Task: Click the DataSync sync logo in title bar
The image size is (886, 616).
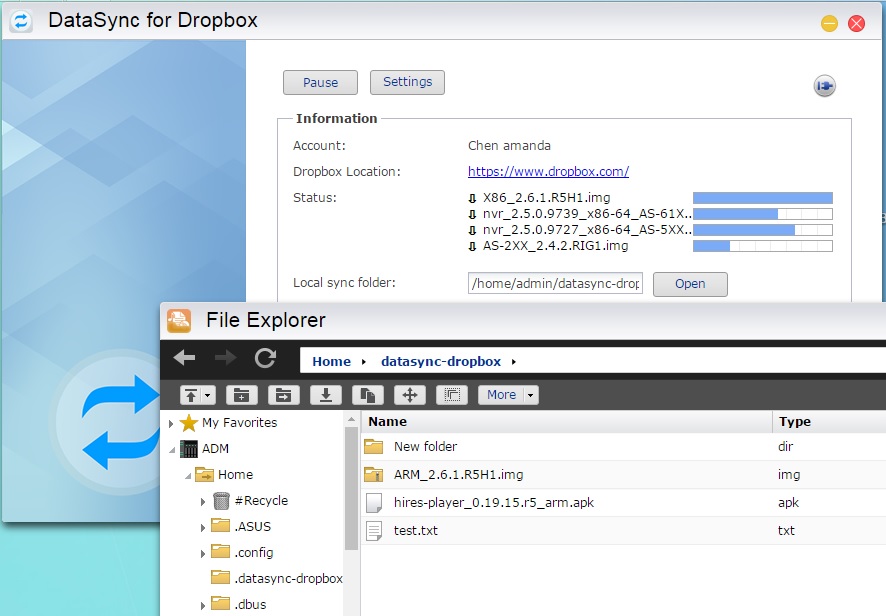Action: (x=21, y=21)
